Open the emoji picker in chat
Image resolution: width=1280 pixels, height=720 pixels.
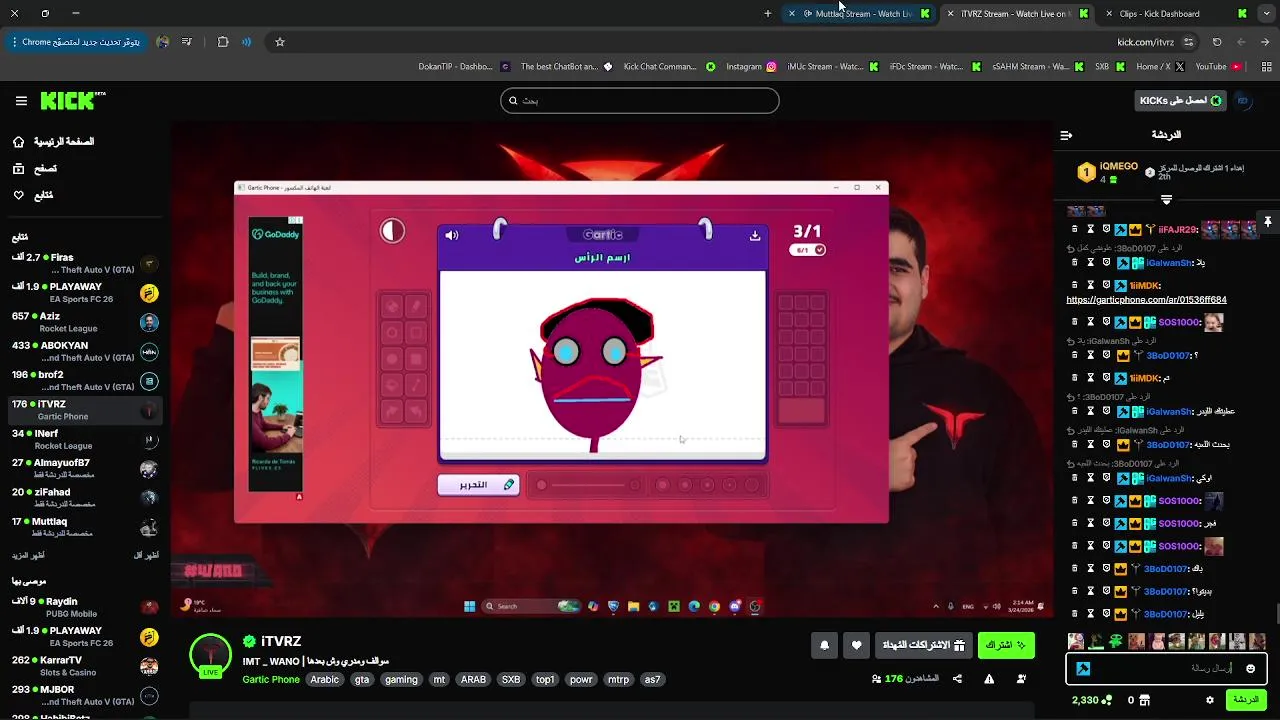tap(1250, 668)
